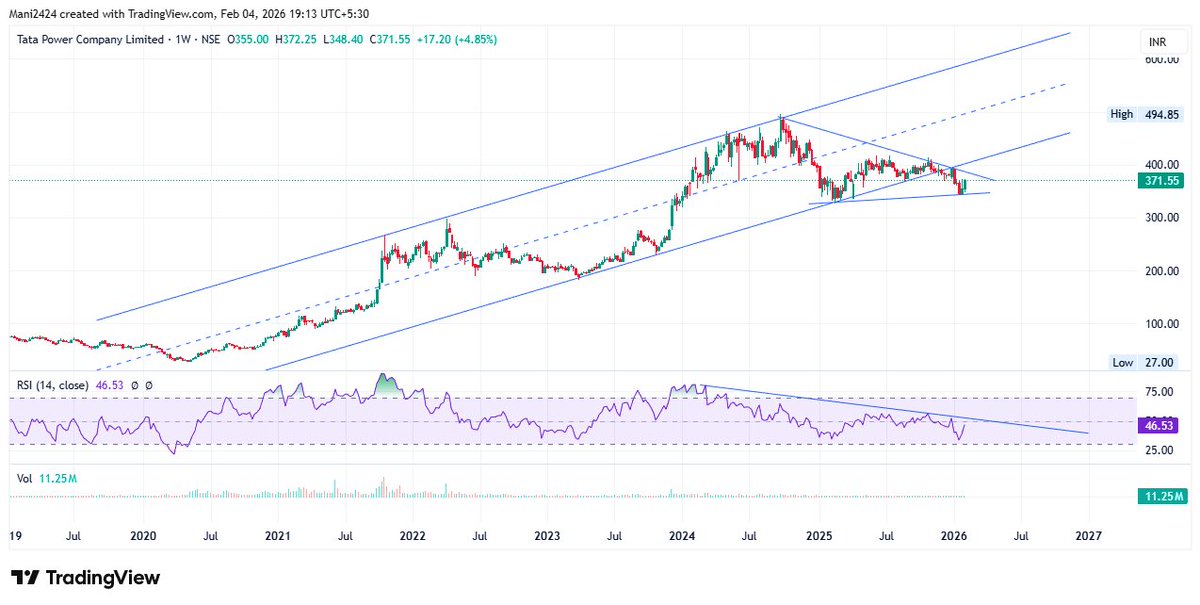Click the Low 27.00 marker label

coord(1145,363)
